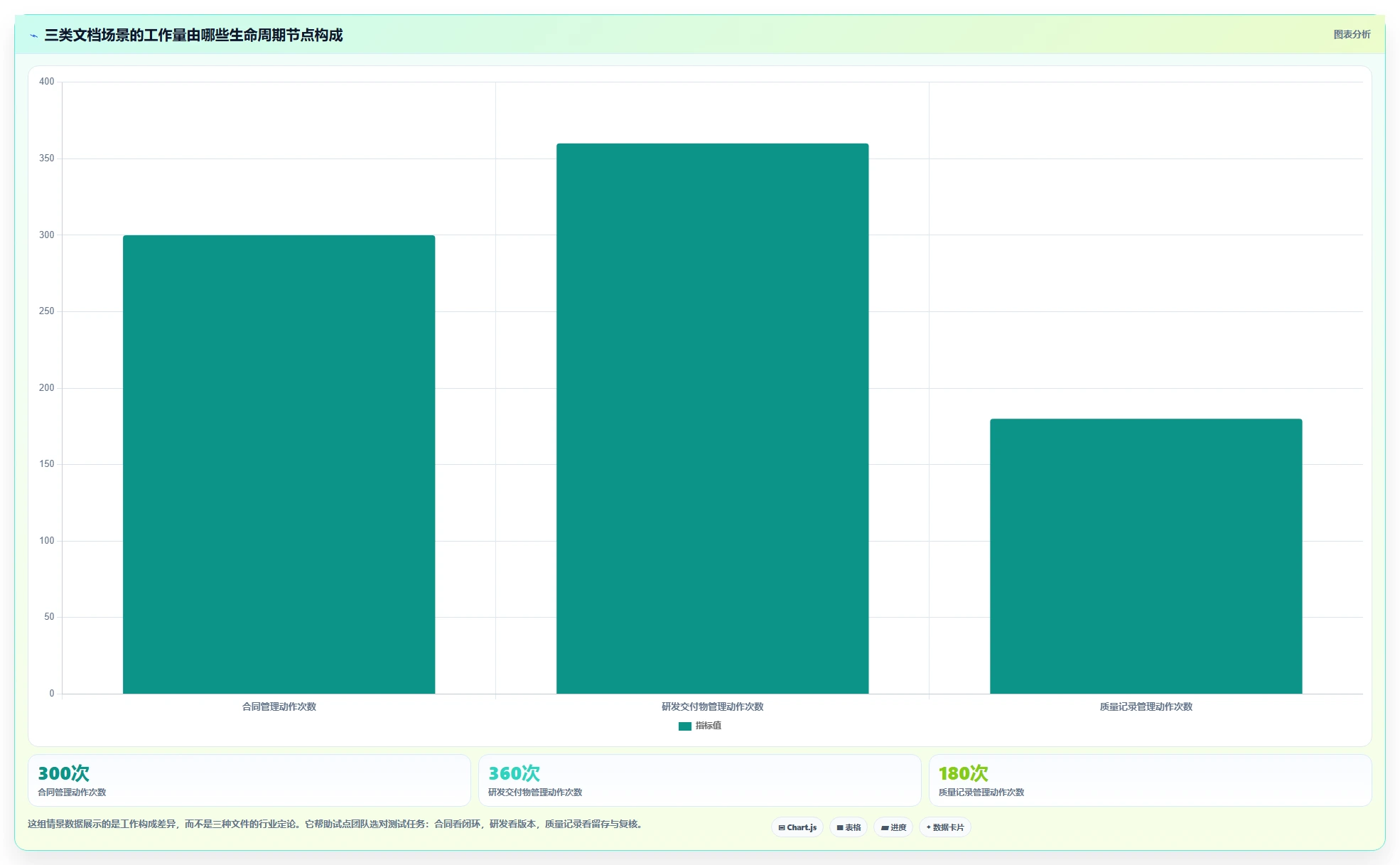Click the y-axis value 150
The width and height of the screenshot is (1400, 865).
point(46,464)
